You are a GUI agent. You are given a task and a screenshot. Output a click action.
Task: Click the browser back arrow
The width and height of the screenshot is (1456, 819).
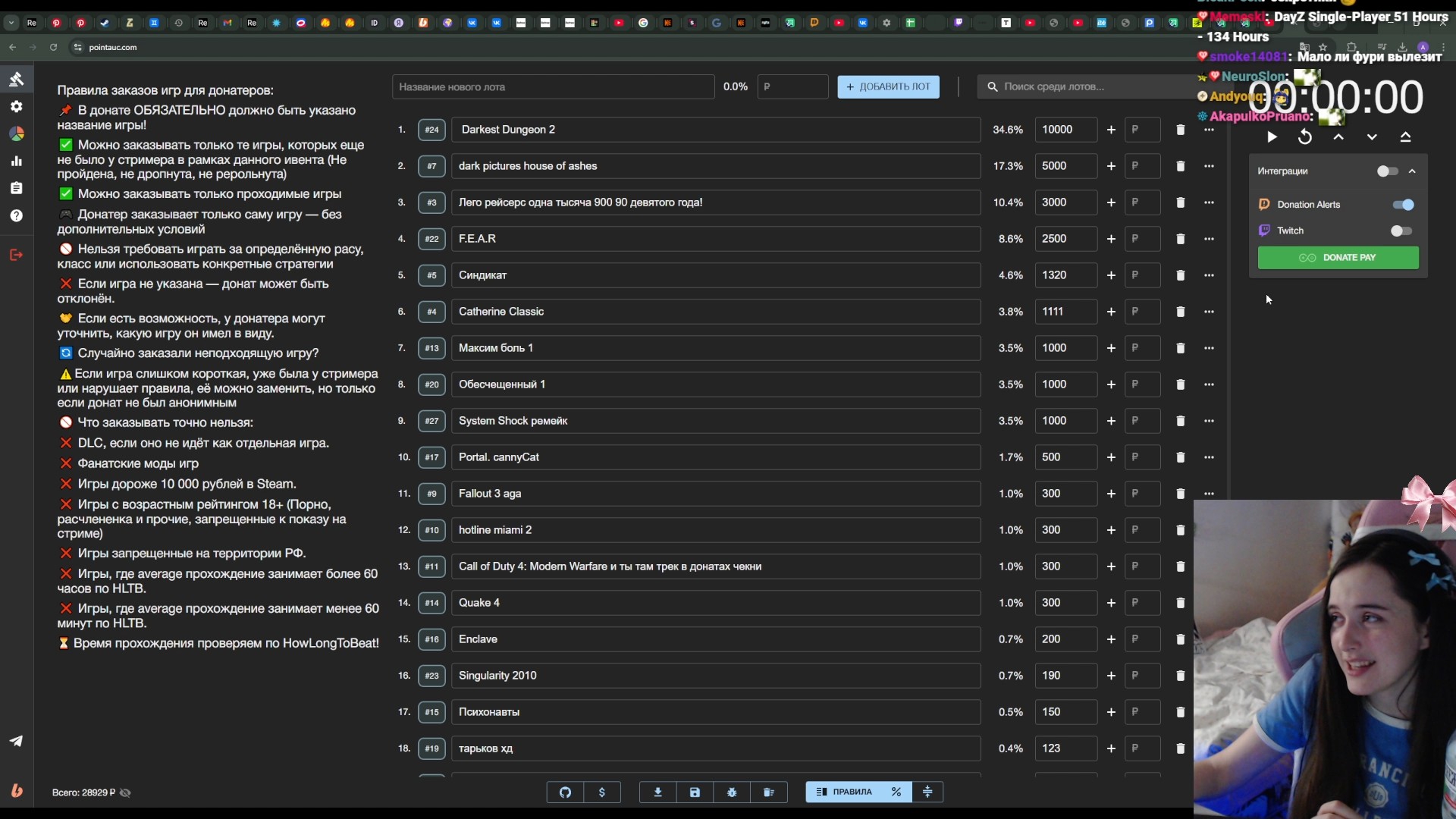(x=13, y=47)
